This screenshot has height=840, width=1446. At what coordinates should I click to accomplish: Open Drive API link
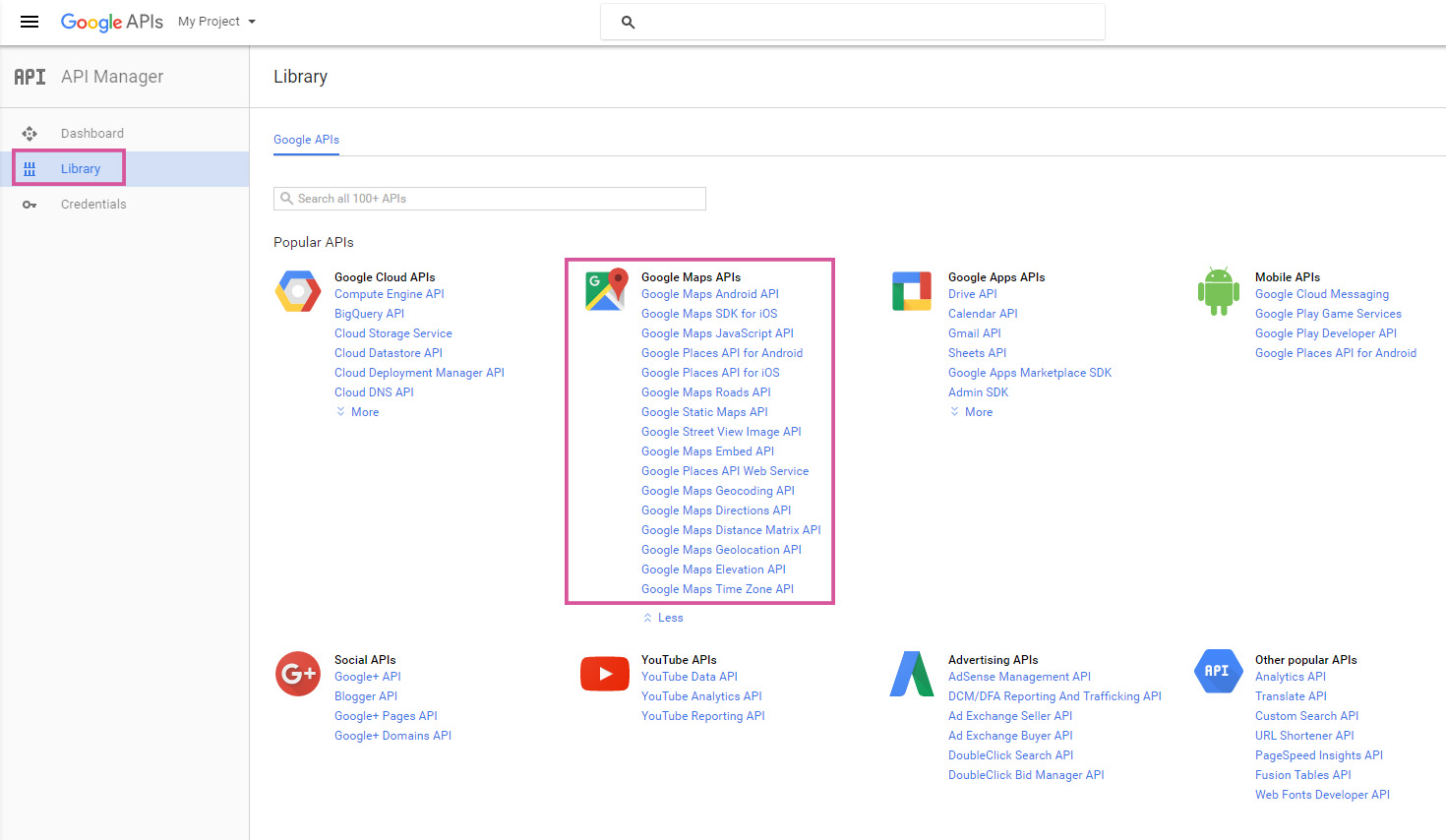point(973,294)
